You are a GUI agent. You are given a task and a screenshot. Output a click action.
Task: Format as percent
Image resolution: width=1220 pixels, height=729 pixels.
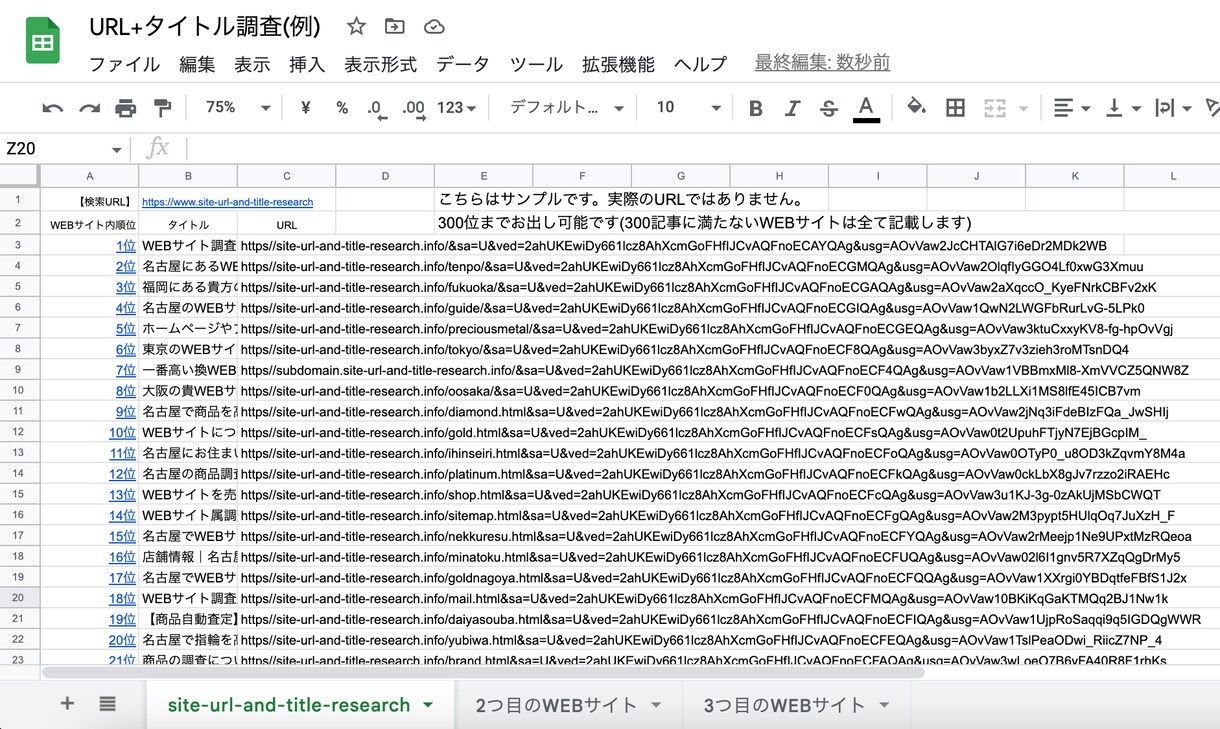[342, 108]
